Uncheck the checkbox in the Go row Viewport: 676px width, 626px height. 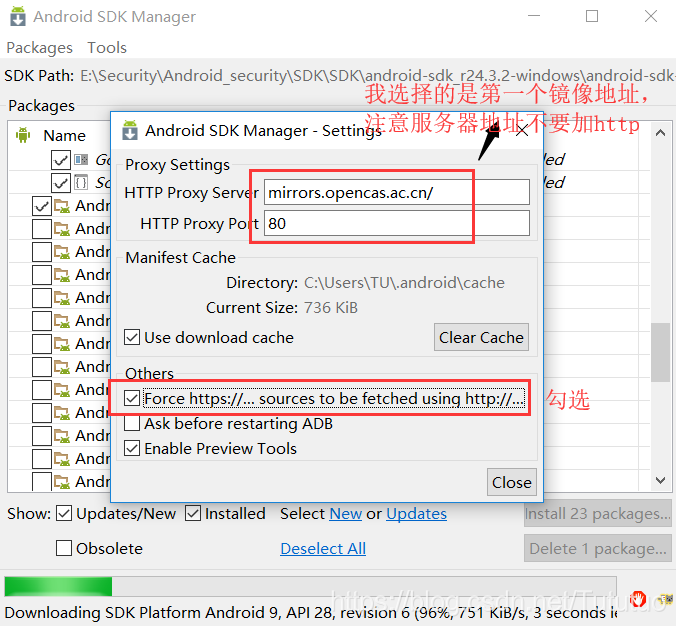[x=61, y=160]
